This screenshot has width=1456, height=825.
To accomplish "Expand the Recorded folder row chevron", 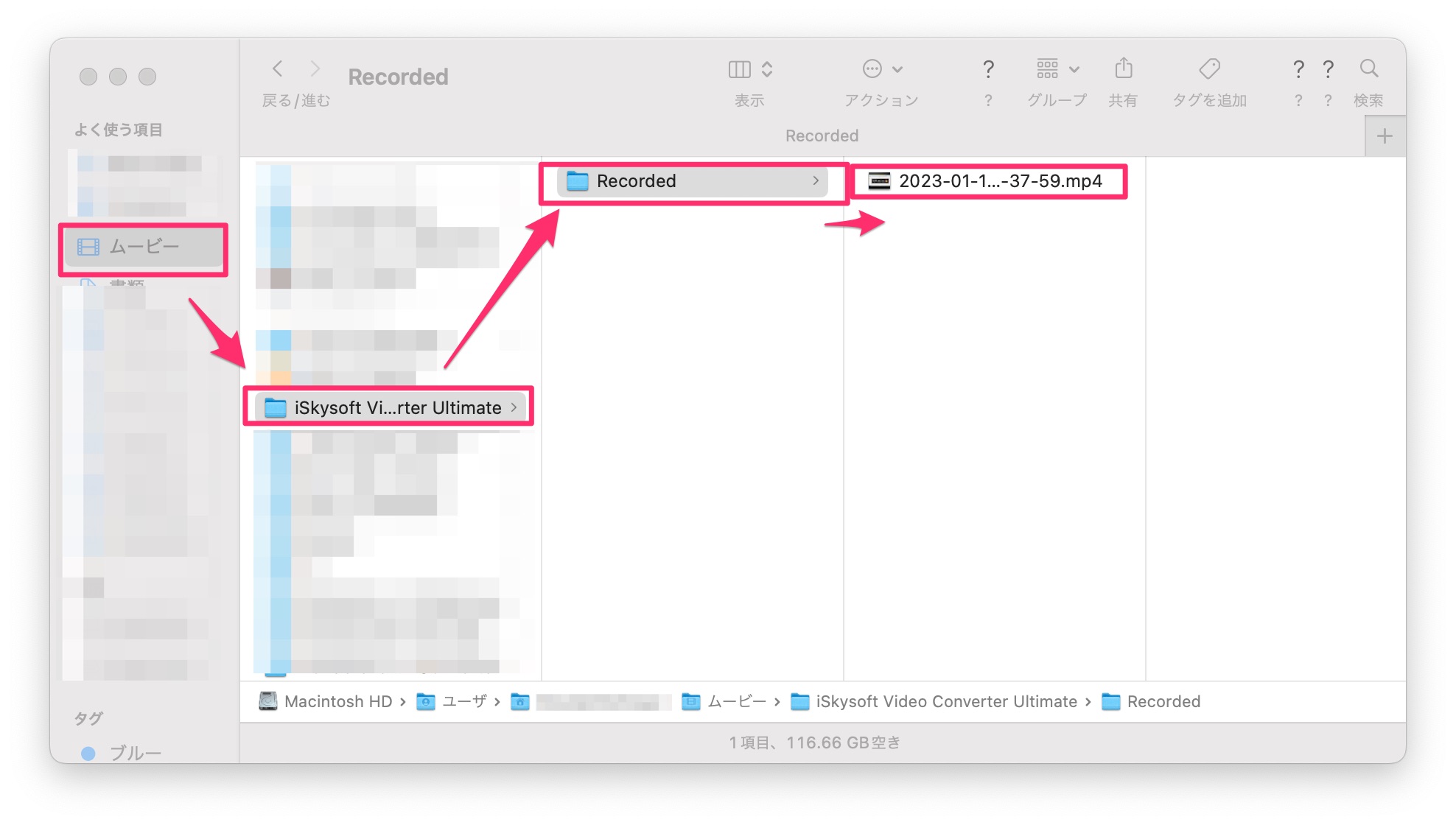I will [x=815, y=181].
